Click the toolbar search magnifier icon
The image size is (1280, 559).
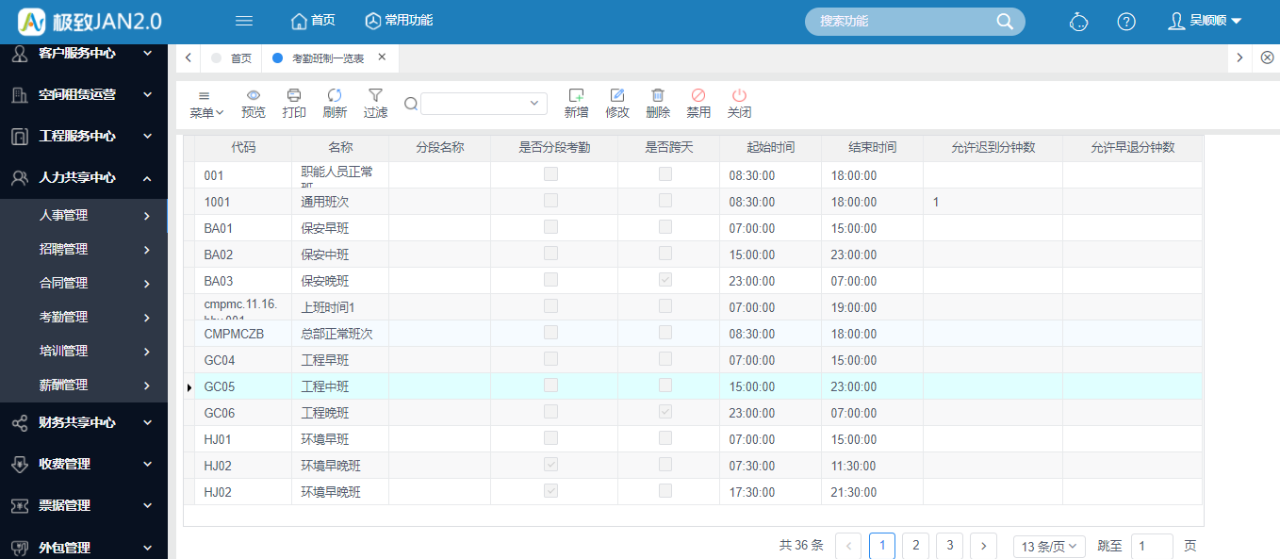point(411,104)
